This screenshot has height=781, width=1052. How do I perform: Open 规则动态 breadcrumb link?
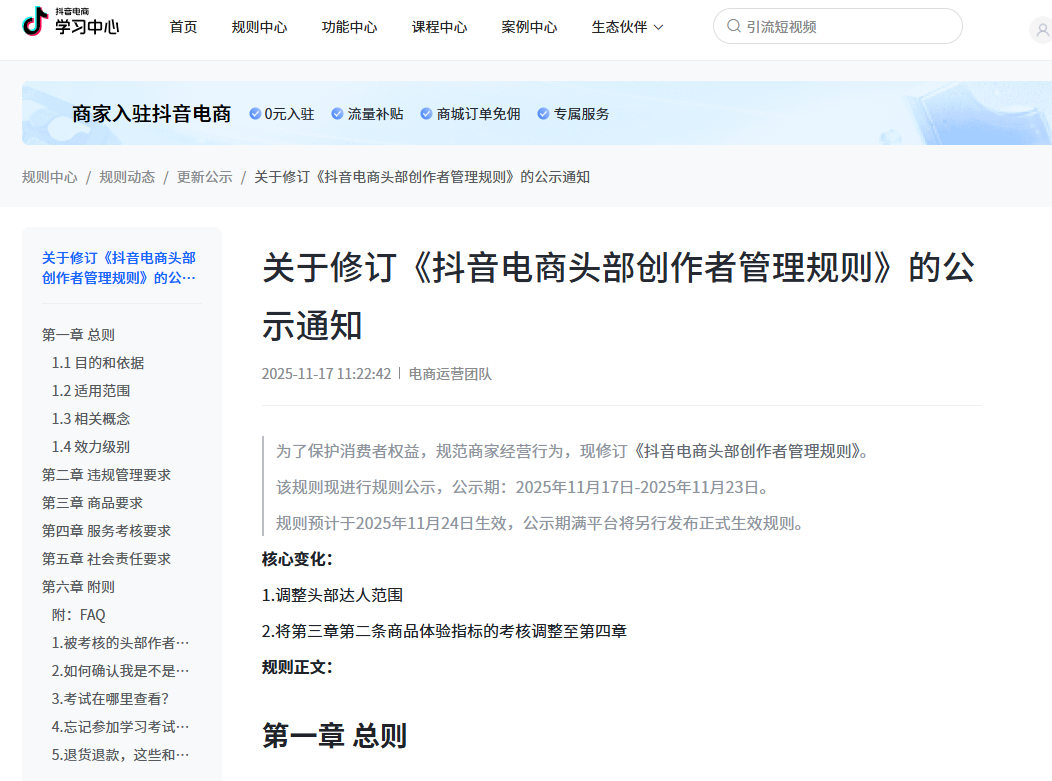(x=127, y=177)
